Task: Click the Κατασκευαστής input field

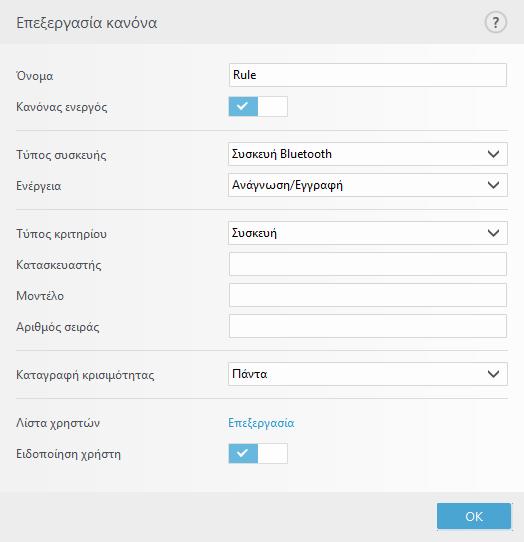Action: click(x=367, y=264)
